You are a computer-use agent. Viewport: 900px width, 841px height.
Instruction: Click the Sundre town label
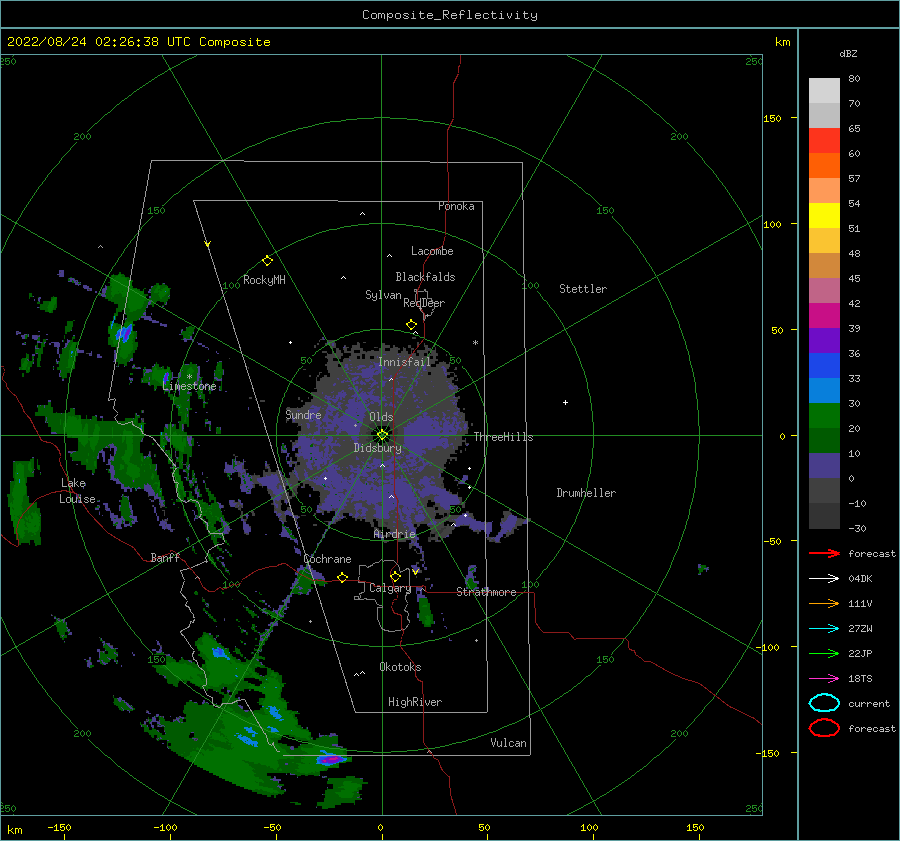click(303, 414)
